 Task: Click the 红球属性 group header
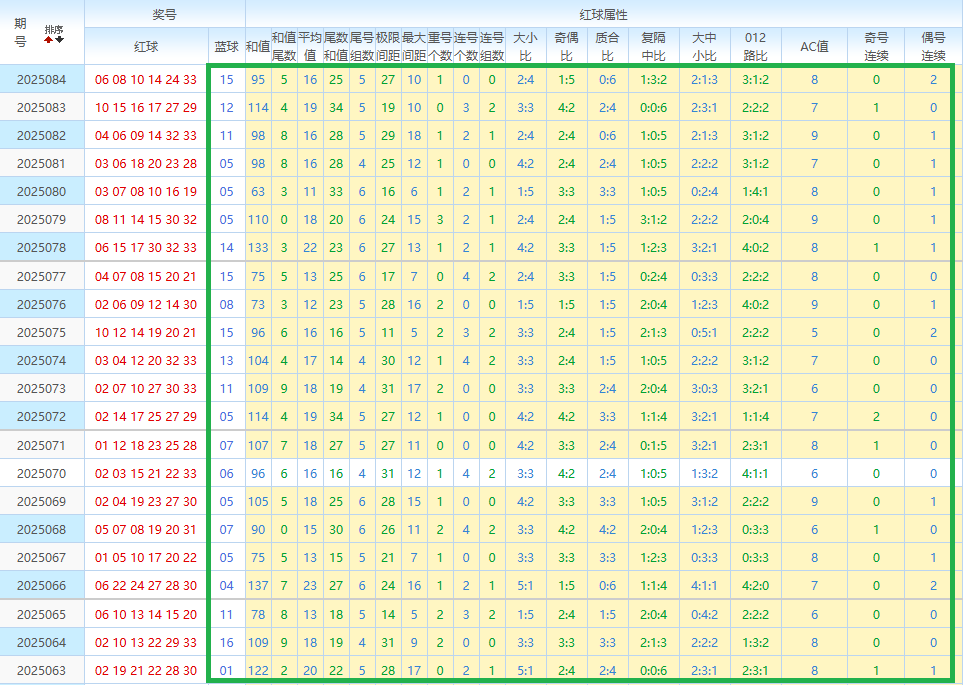[604, 14]
